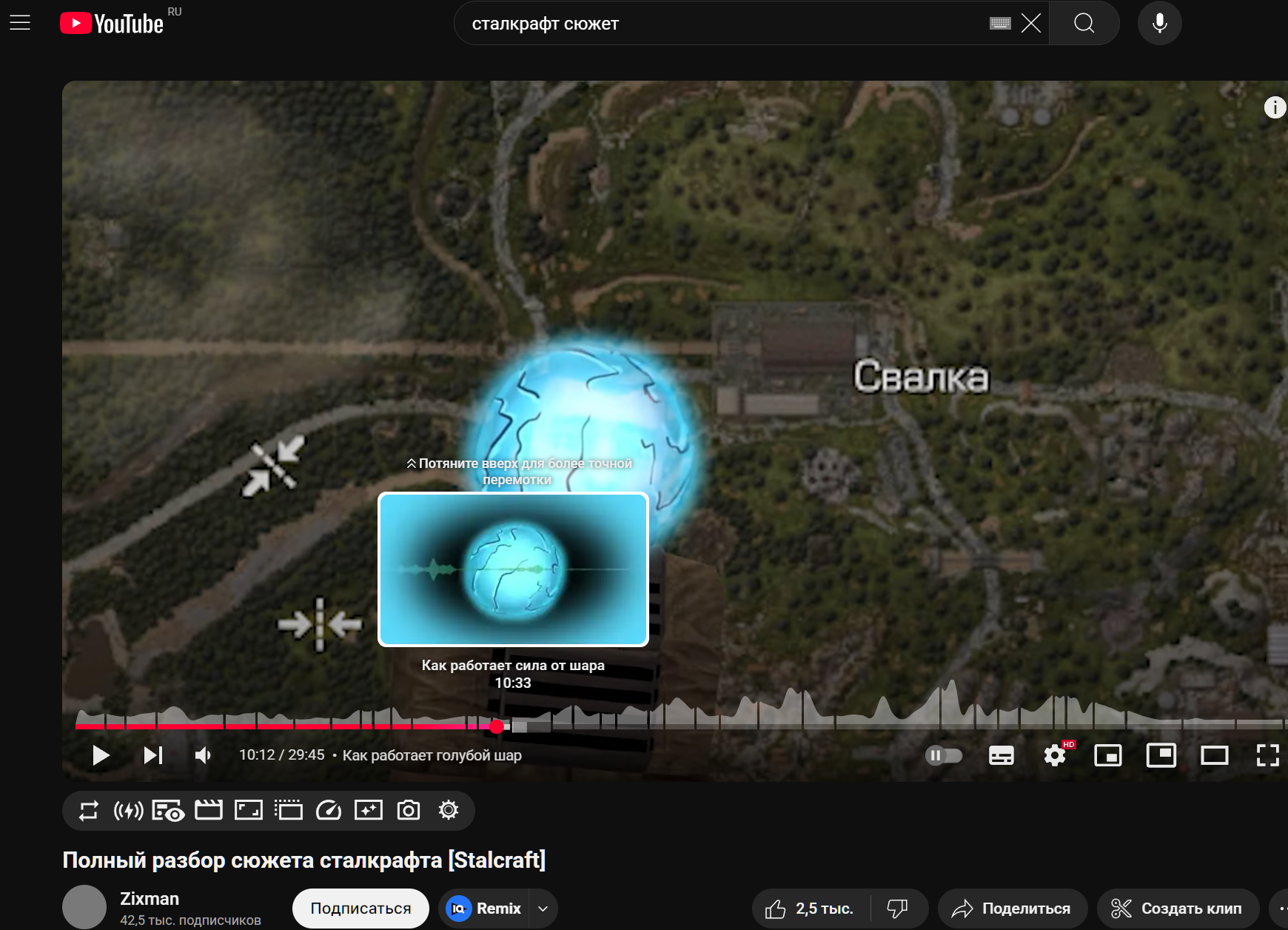
Task: Click the red progress bar scrubber
Action: (497, 726)
